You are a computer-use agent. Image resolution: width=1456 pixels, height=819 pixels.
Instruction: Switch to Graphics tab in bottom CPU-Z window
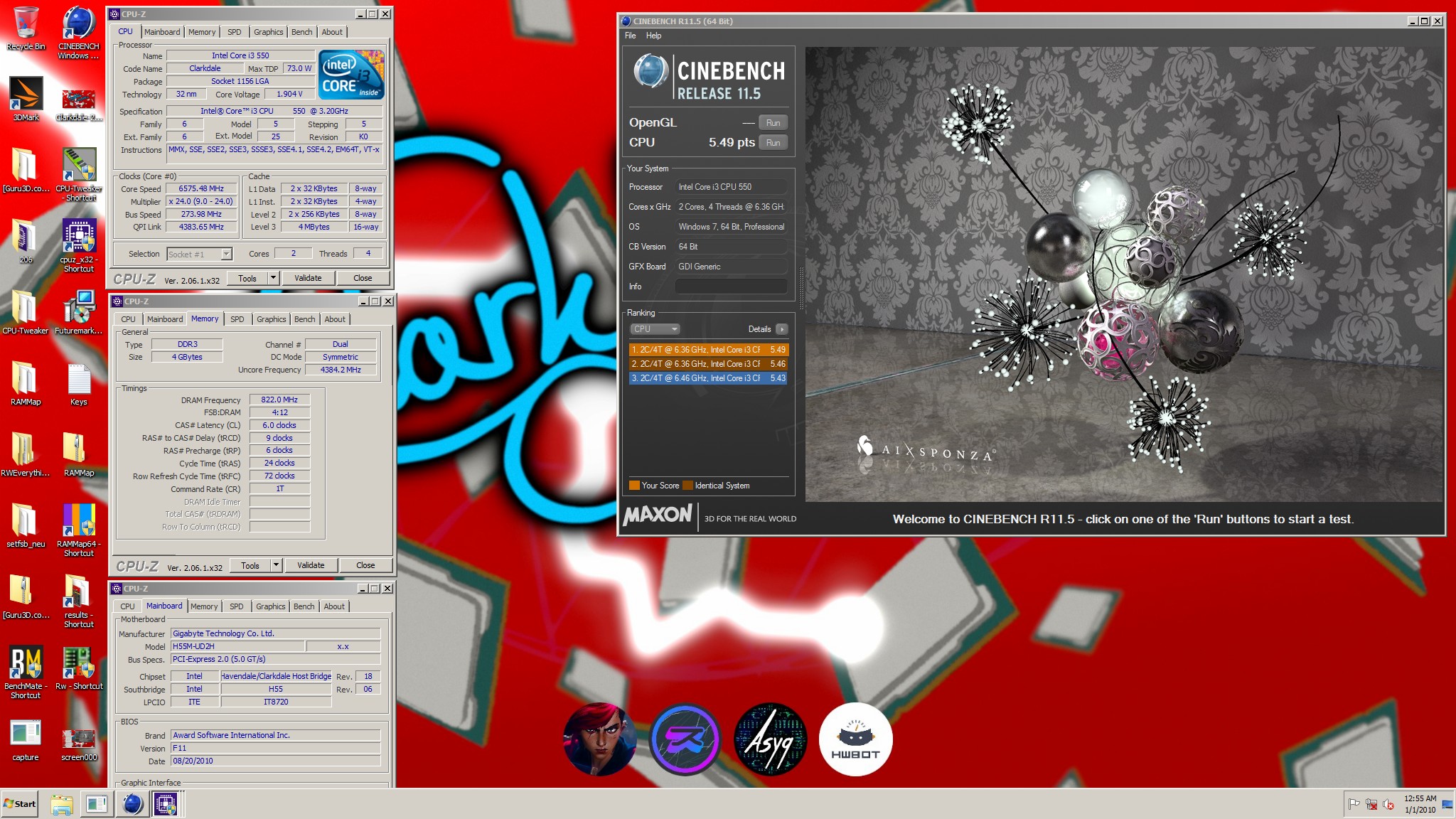click(x=271, y=606)
